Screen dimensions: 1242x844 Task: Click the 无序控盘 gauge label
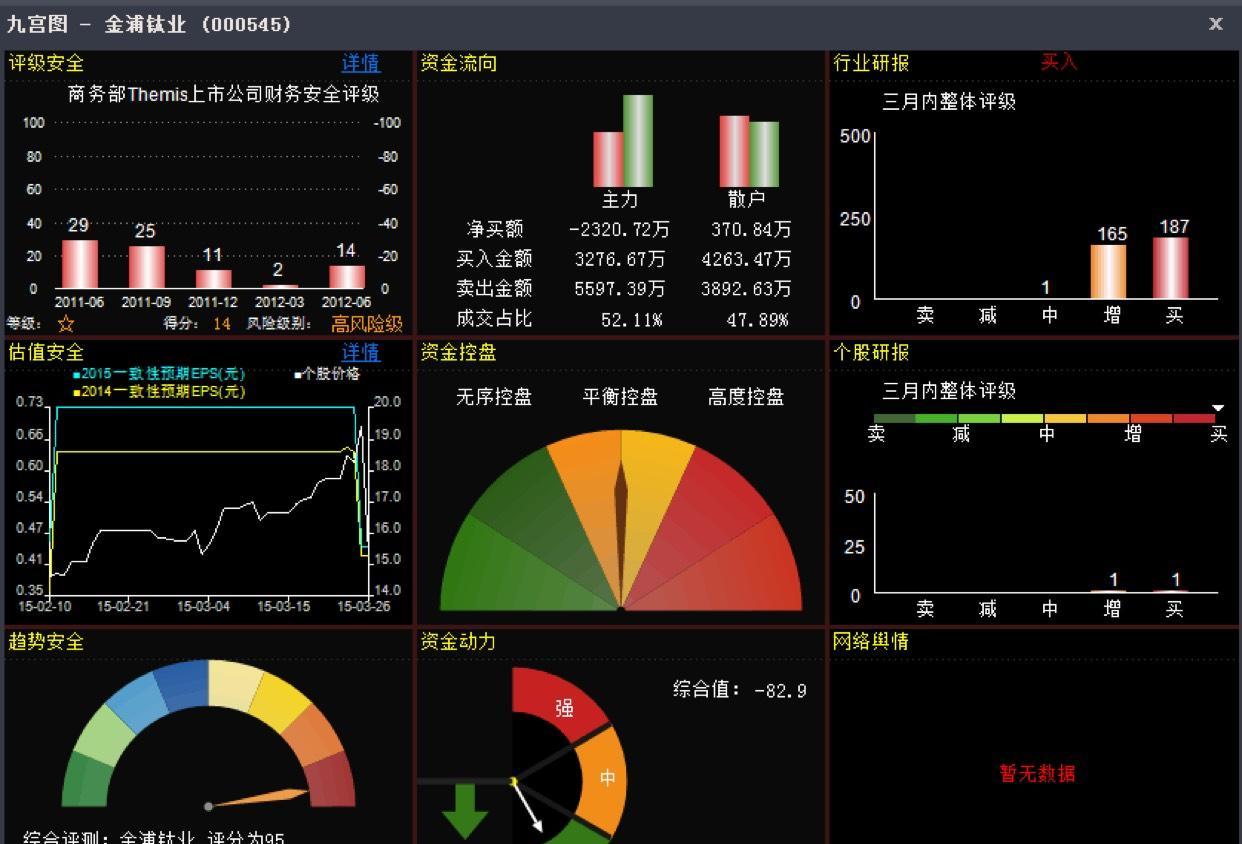[494, 397]
